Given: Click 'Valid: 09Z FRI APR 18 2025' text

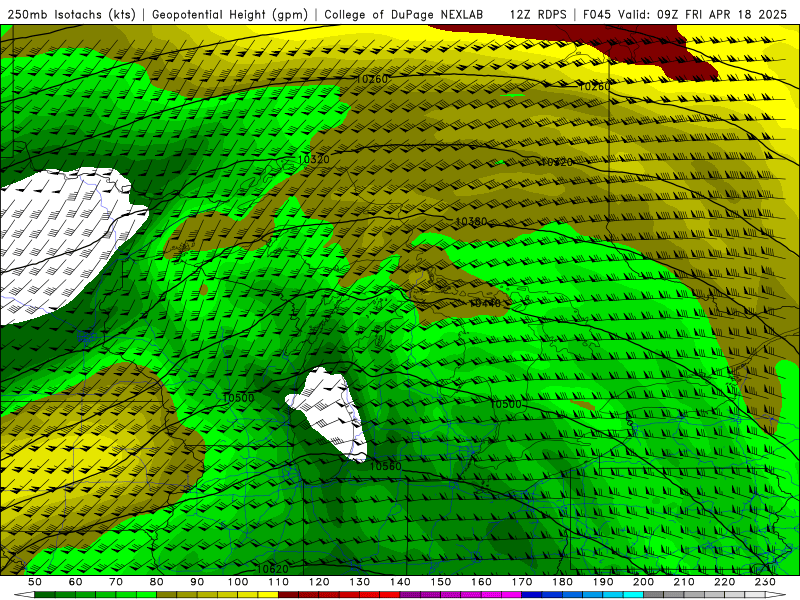Looking at the screenshot, I should tap(703, 14).
